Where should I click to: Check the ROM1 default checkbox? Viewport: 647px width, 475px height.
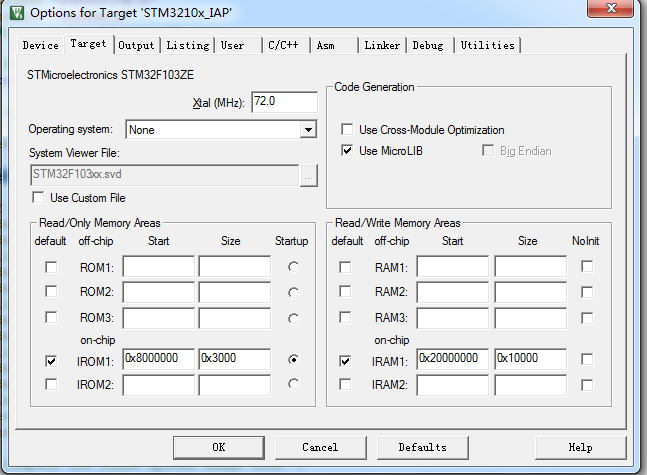pos(51,267)
